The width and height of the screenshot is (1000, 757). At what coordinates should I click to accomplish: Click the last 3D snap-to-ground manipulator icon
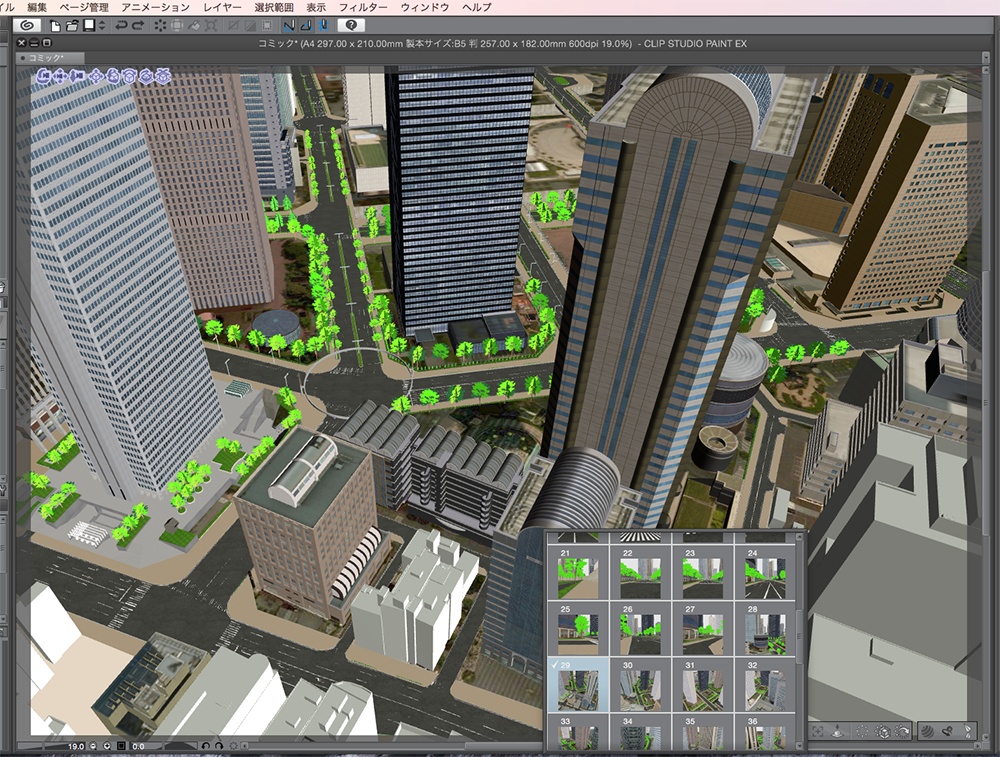pyautogui.click(x=163, y=76)
